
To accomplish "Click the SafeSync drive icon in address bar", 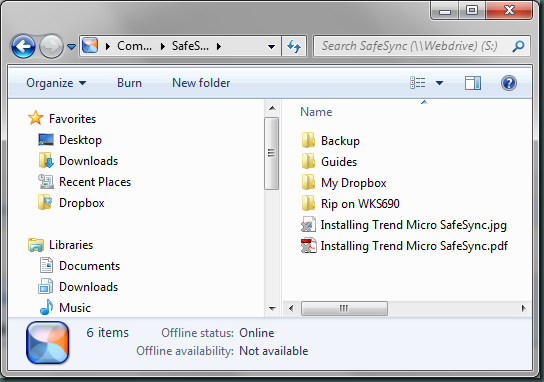I will pyautogui.click(x=90, y=45).
